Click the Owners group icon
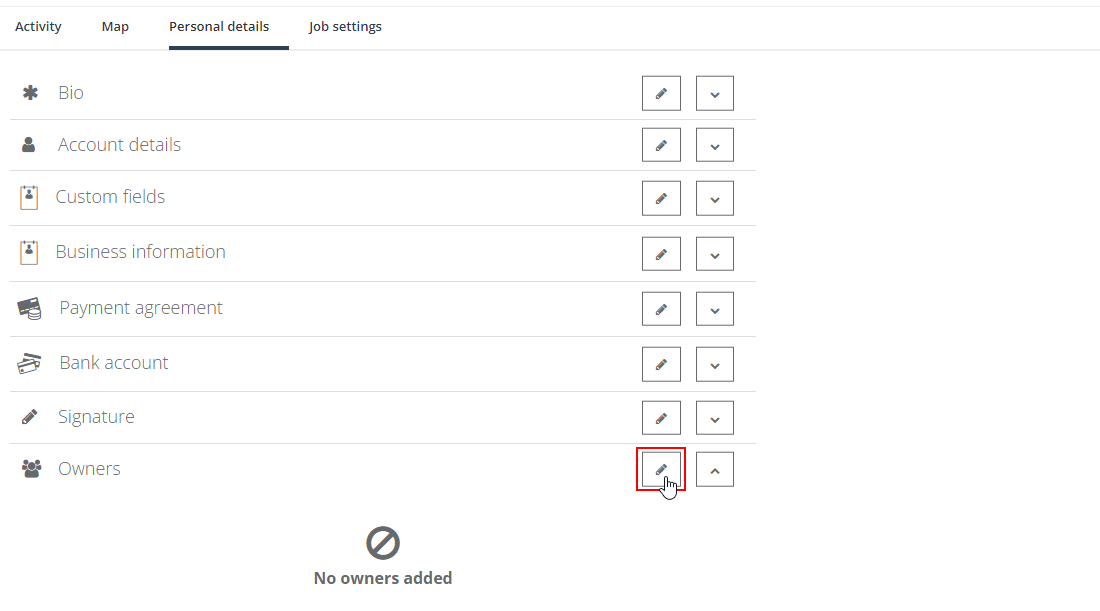This screenshot has height=611, width=1100. coord(31,469)
